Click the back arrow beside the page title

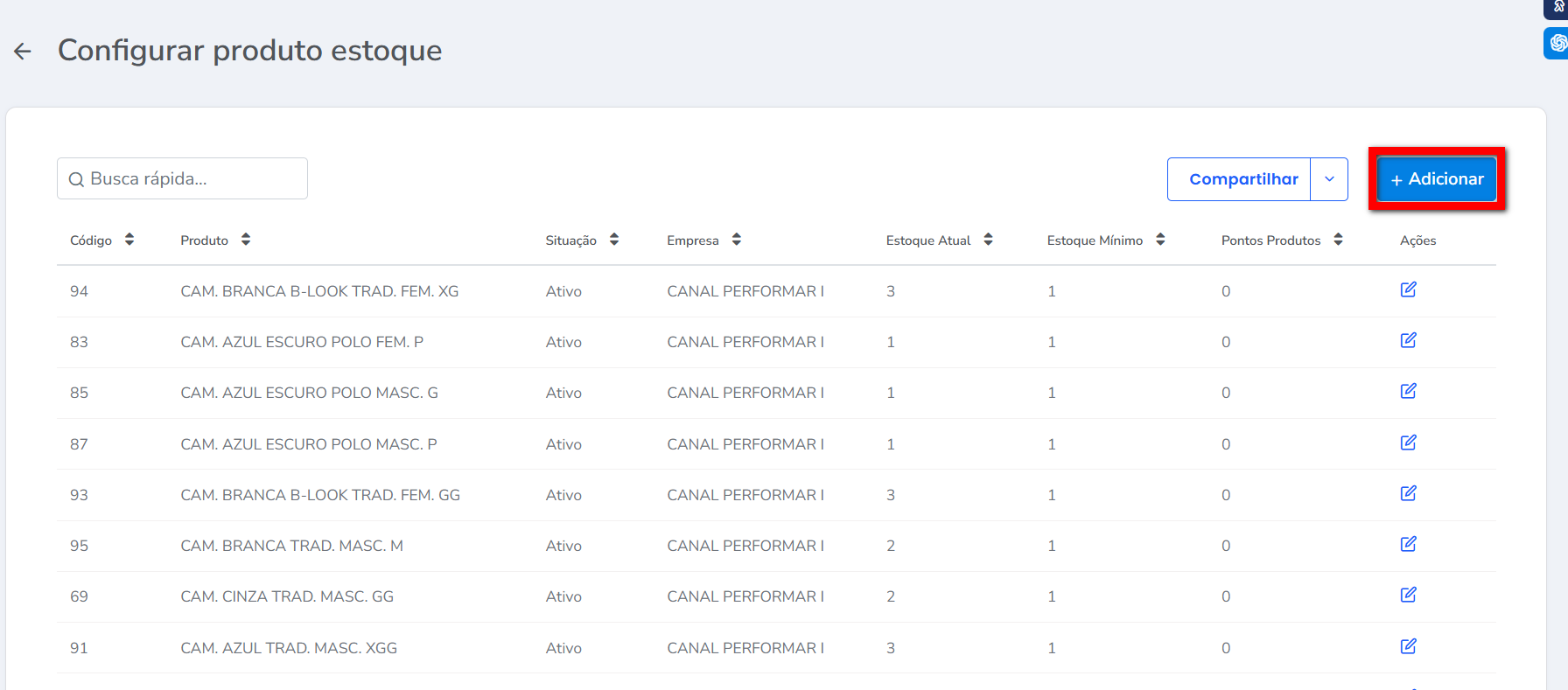(23, 52)
